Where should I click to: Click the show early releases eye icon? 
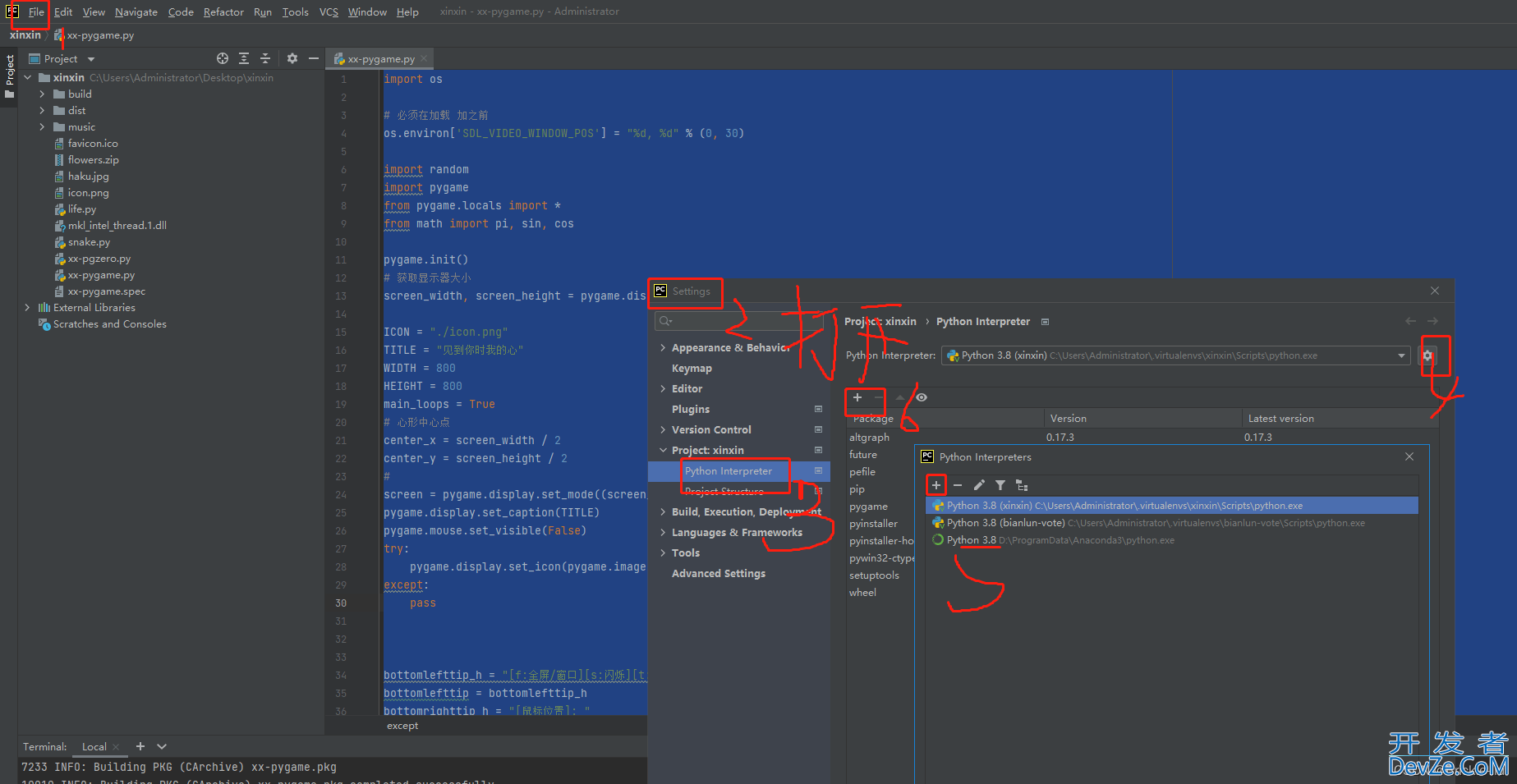(x=922, y=397)
